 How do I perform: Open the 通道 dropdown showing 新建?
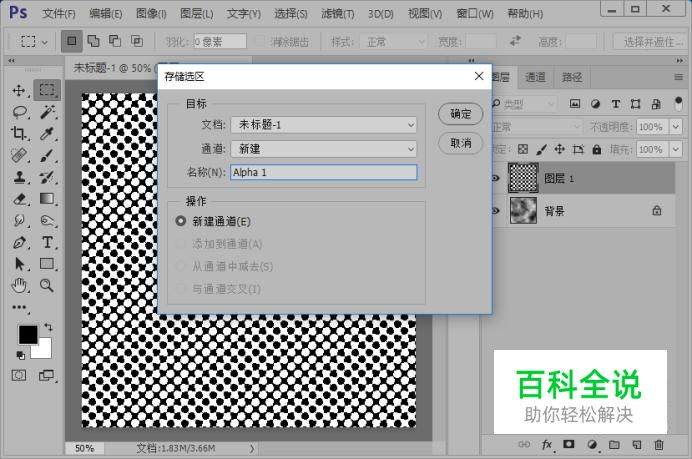click(323, 149)
